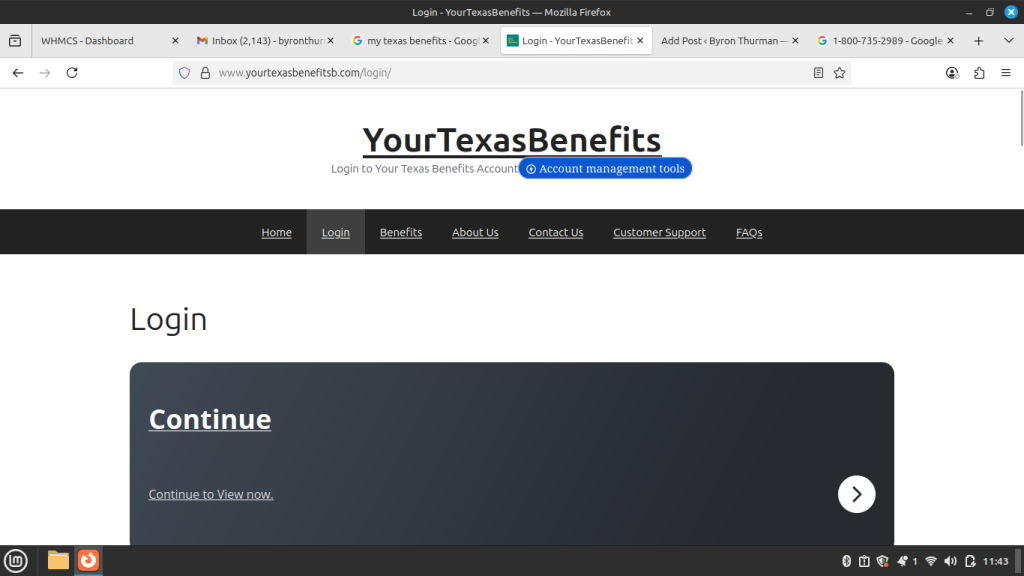Open the Firefox account profile icon
Image resolution: width=1024 pixels, height=576 pixels.
pos(952,73)
